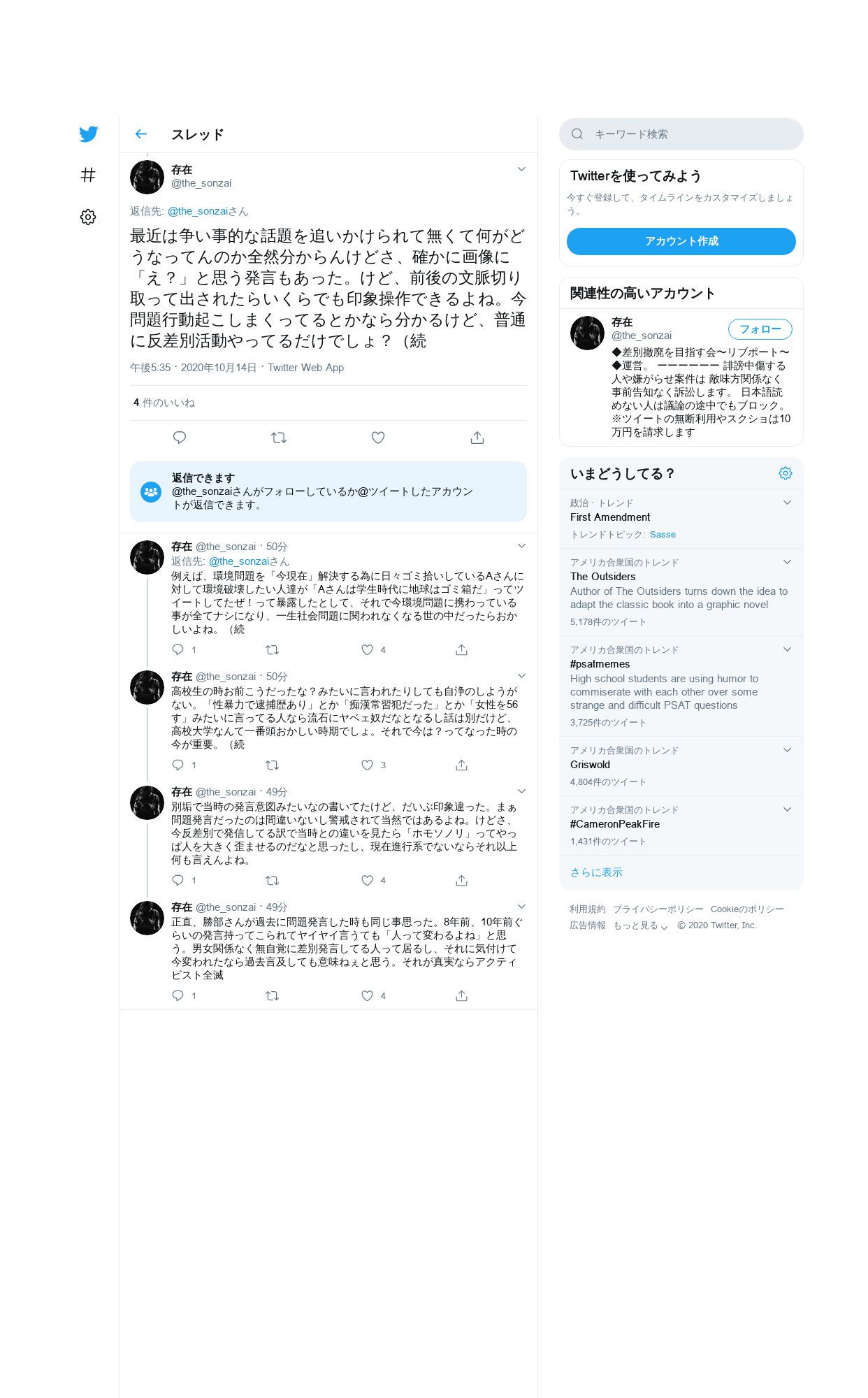
Task: Click the さらに表示 link
Action: 596,872
